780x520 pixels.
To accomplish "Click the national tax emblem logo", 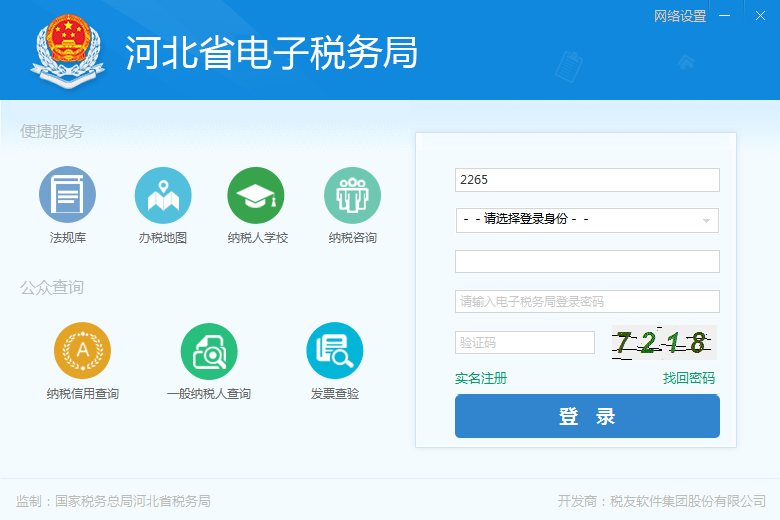I will coord(68,51).
